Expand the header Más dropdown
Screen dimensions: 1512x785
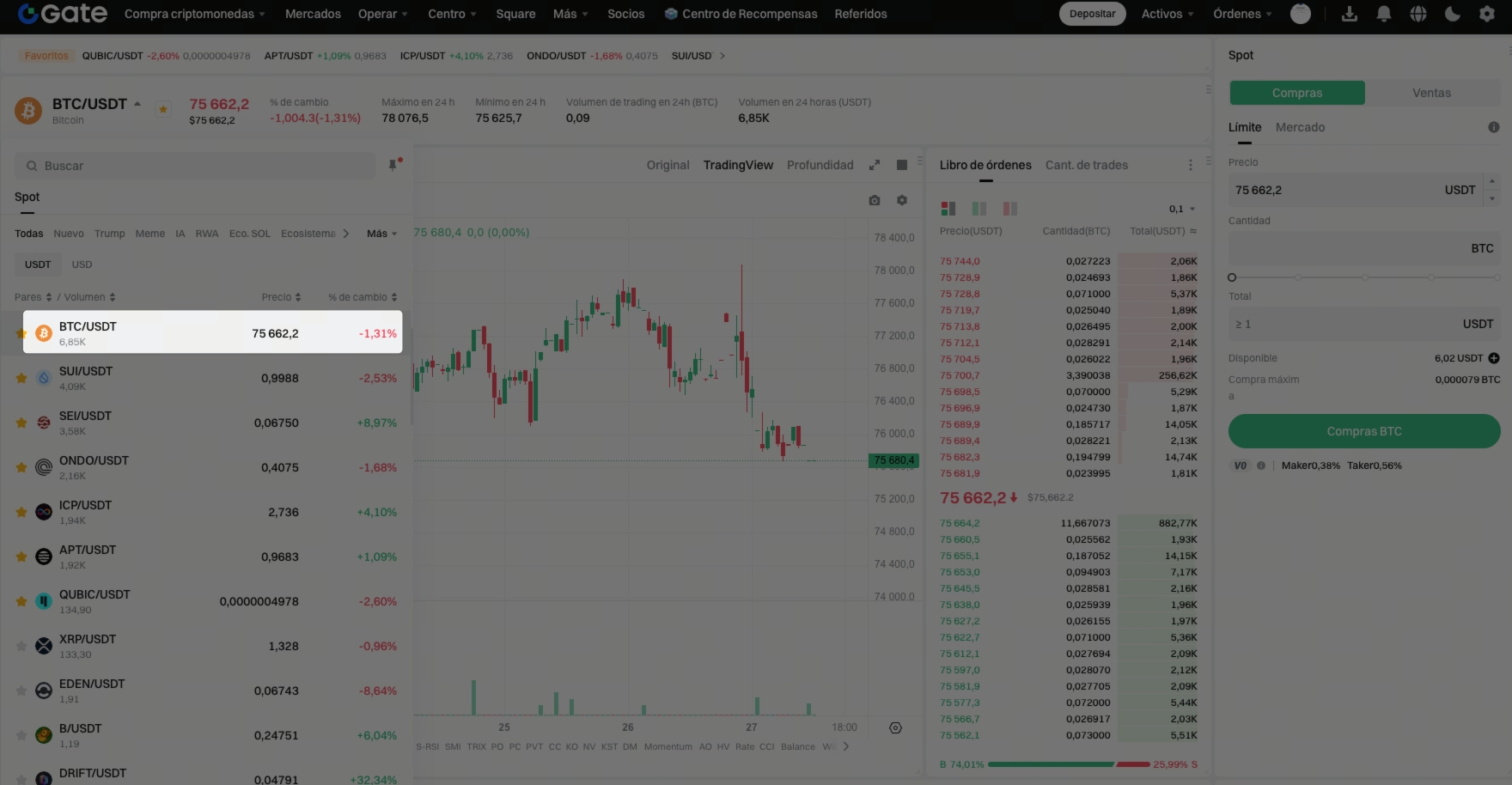click(570, 14)
